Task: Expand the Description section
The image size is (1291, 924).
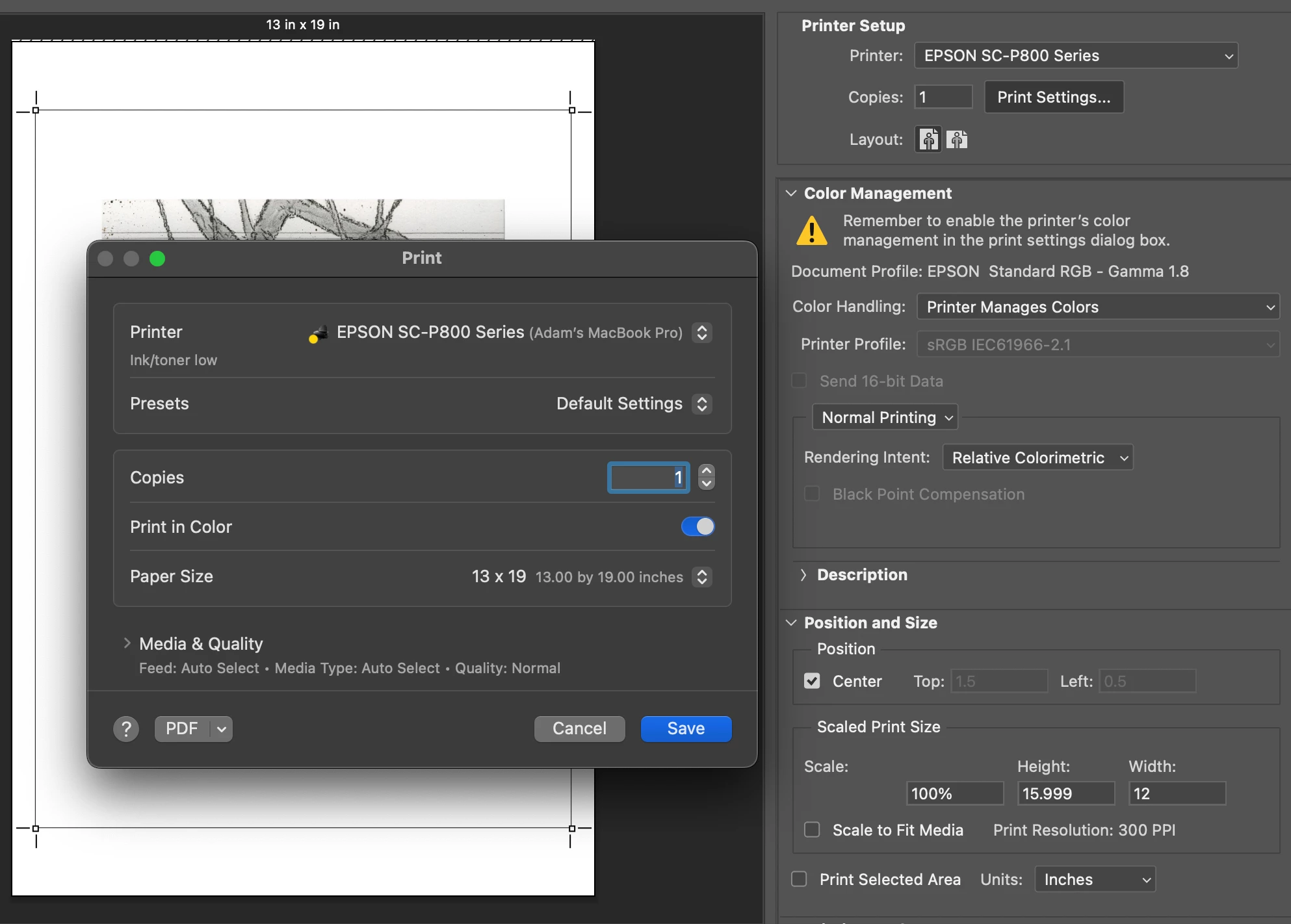Action: tap(803, 575)
